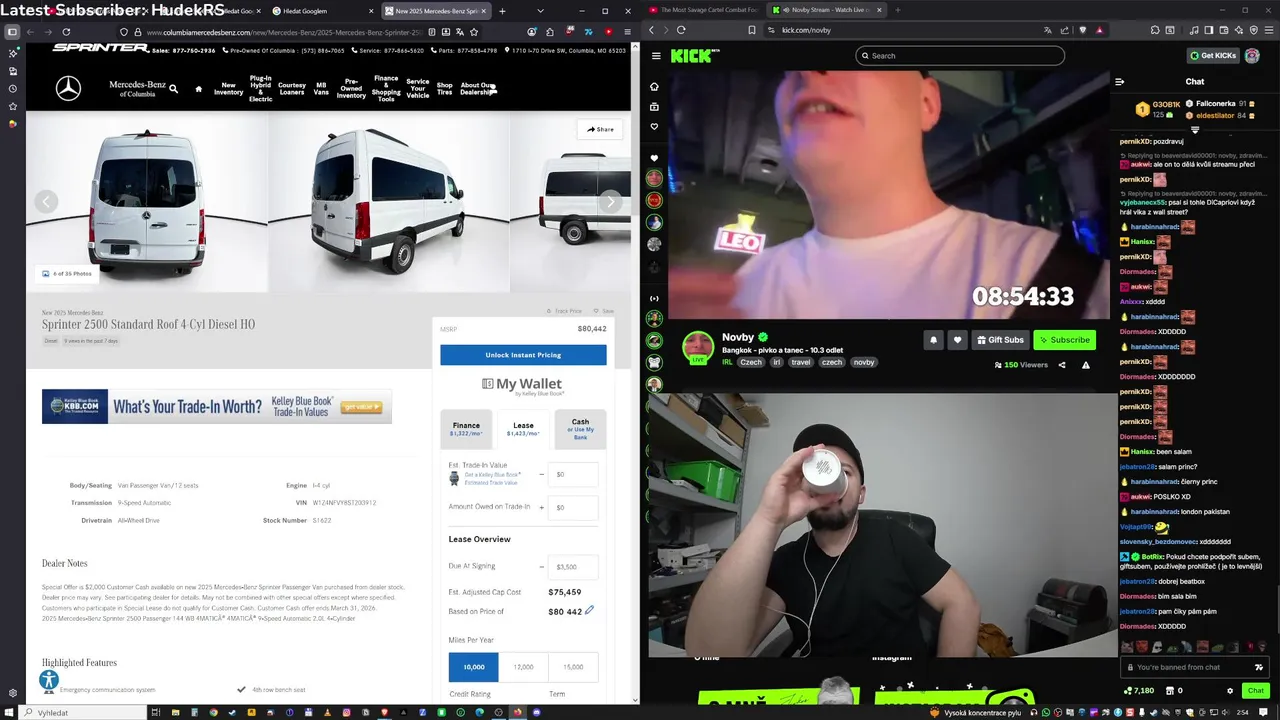Screen dimensions: 1280x720
Task: Click Get KICKs button
Action: pyautogui.click(x=1213, y=56)
